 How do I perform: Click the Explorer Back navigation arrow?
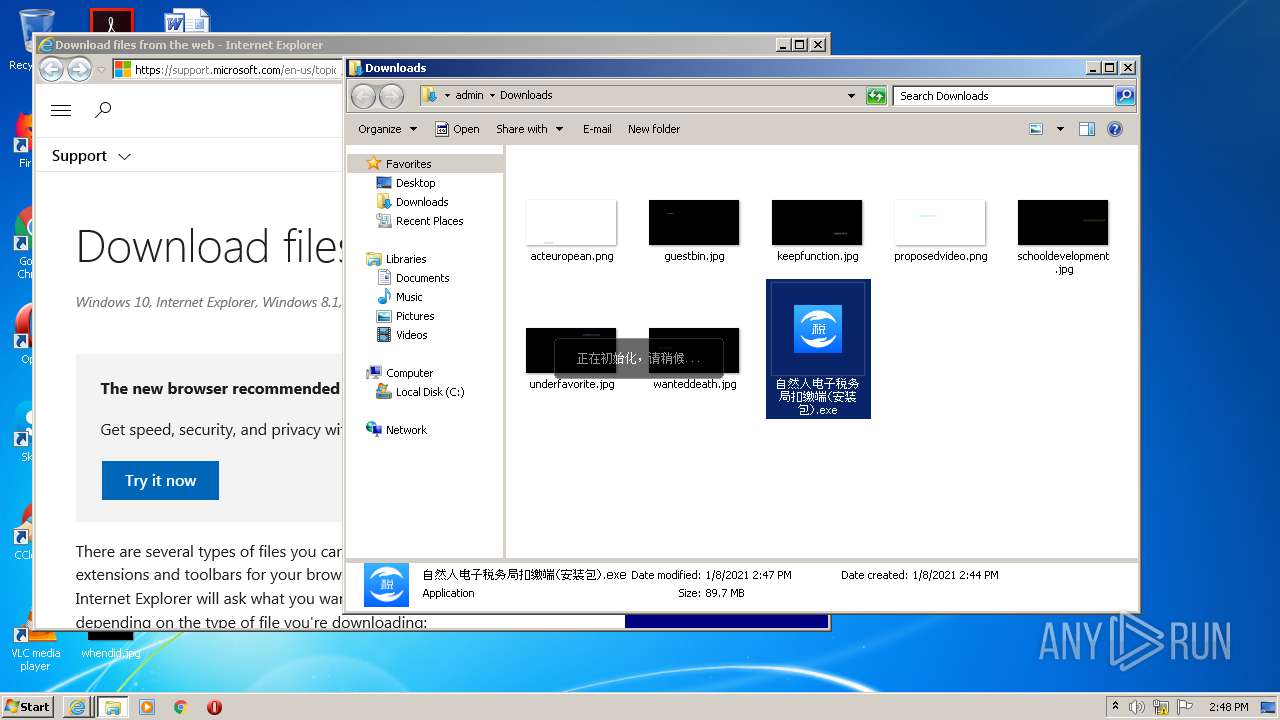(363, 96)
